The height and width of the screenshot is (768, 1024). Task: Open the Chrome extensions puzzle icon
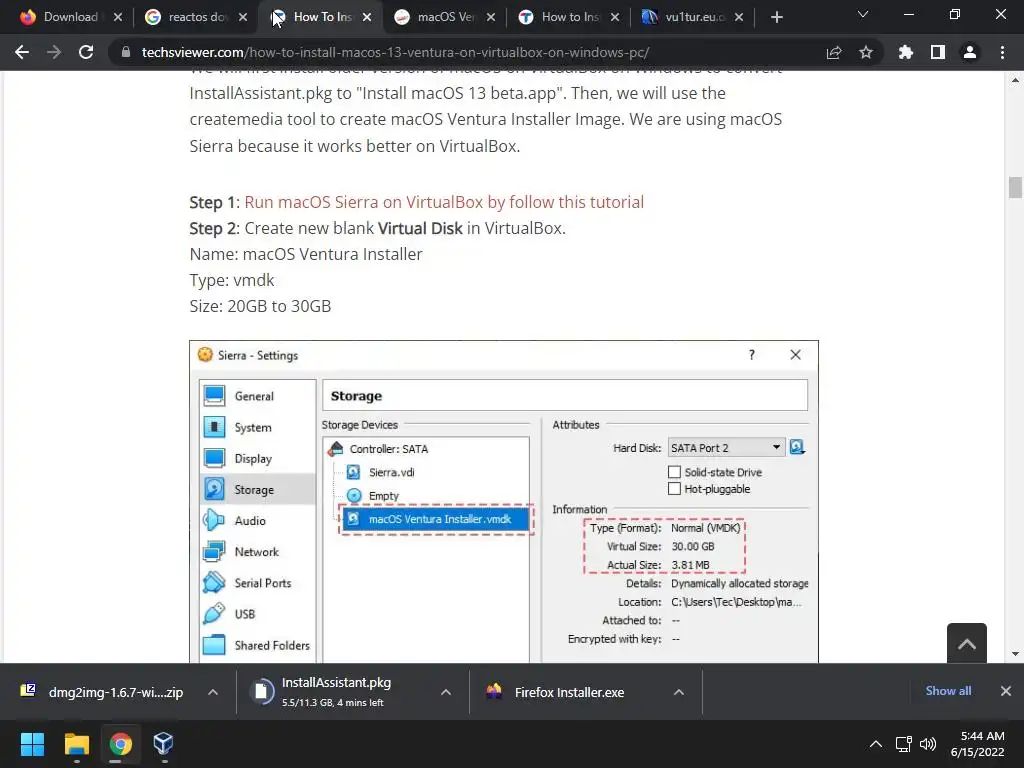pyautogui.click(x=905, y=52)
